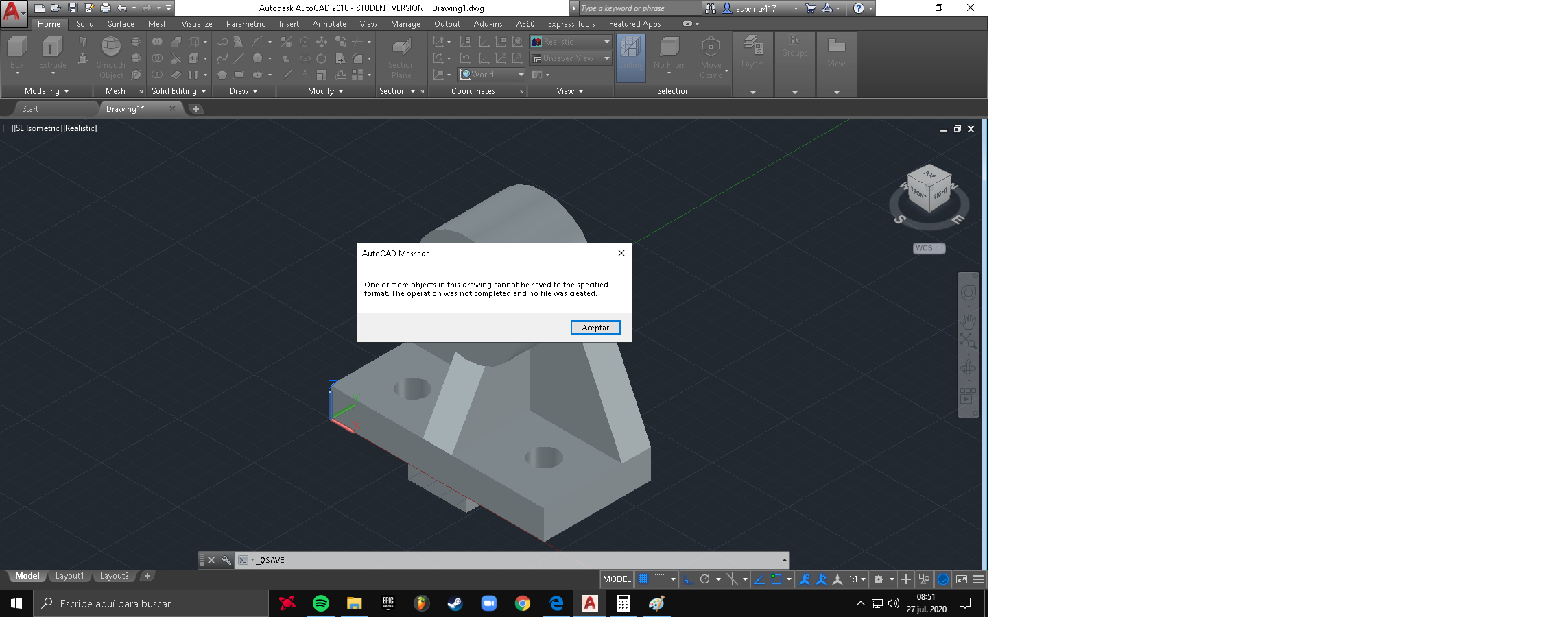
Task: Open the Parametric menu
Action: click(245, 23)
